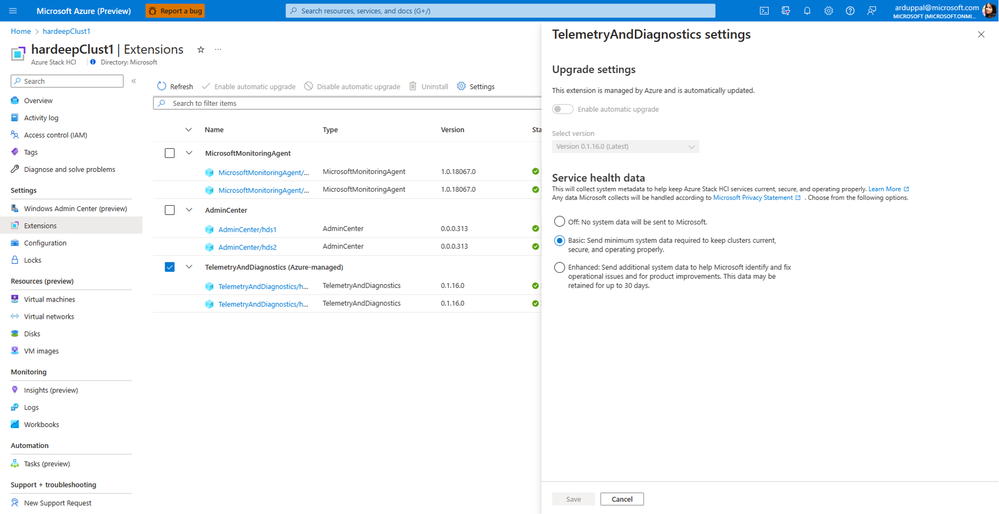Select the Enhanced service health data option
999x514 pixels.
(559, 267)
